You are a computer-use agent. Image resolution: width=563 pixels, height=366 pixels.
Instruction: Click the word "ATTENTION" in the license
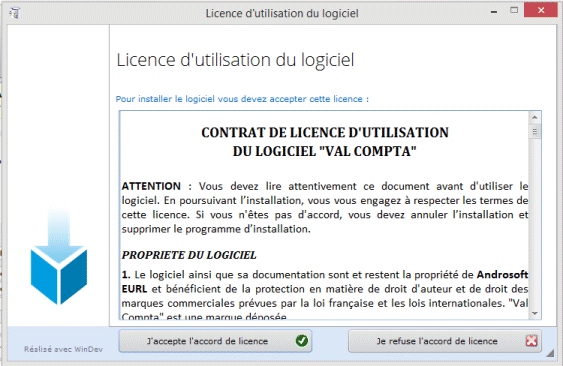(x=151, y=186)
